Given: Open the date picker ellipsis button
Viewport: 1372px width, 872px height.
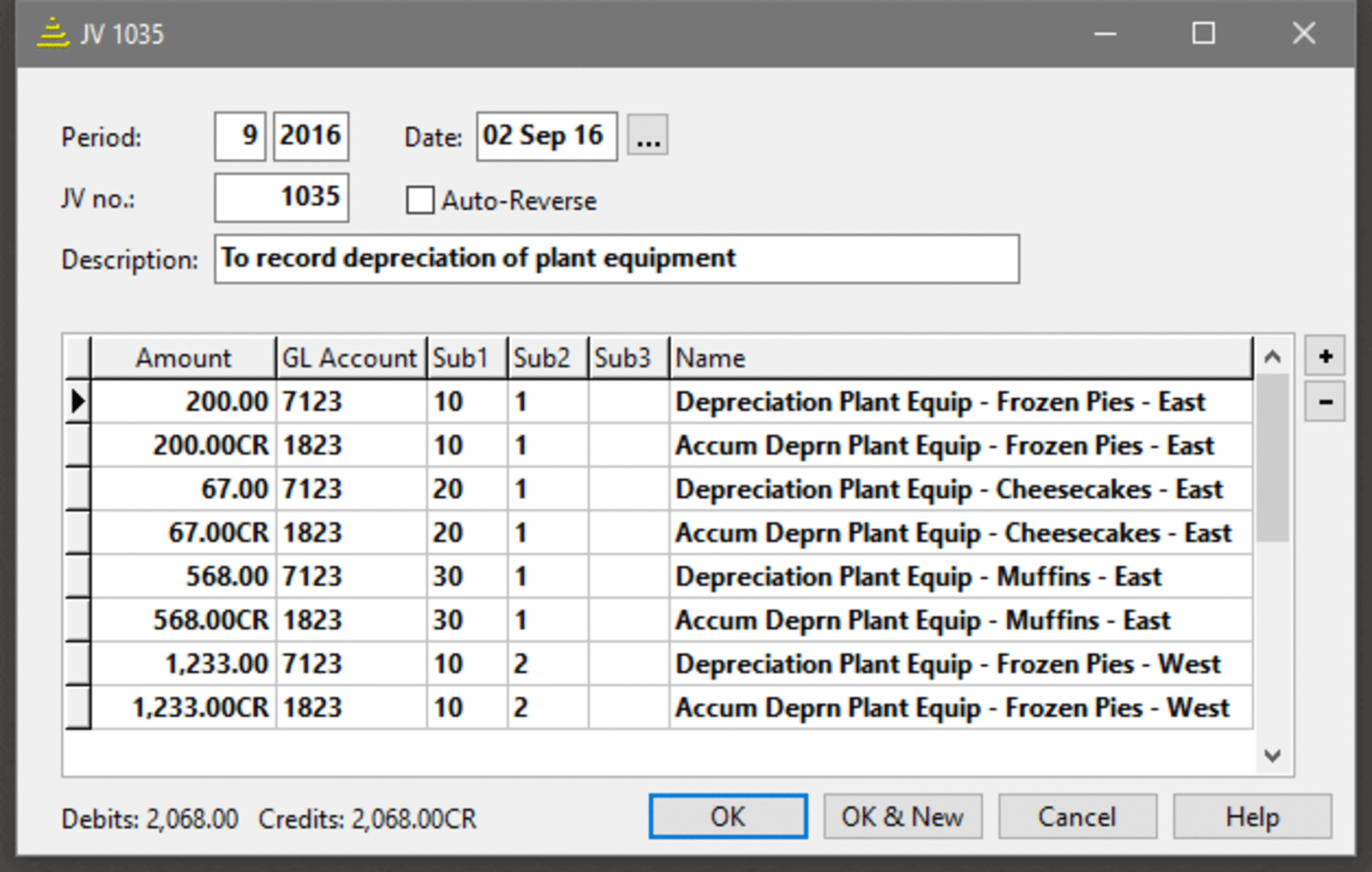Looking at the screenshot, I should coord(647,137).
